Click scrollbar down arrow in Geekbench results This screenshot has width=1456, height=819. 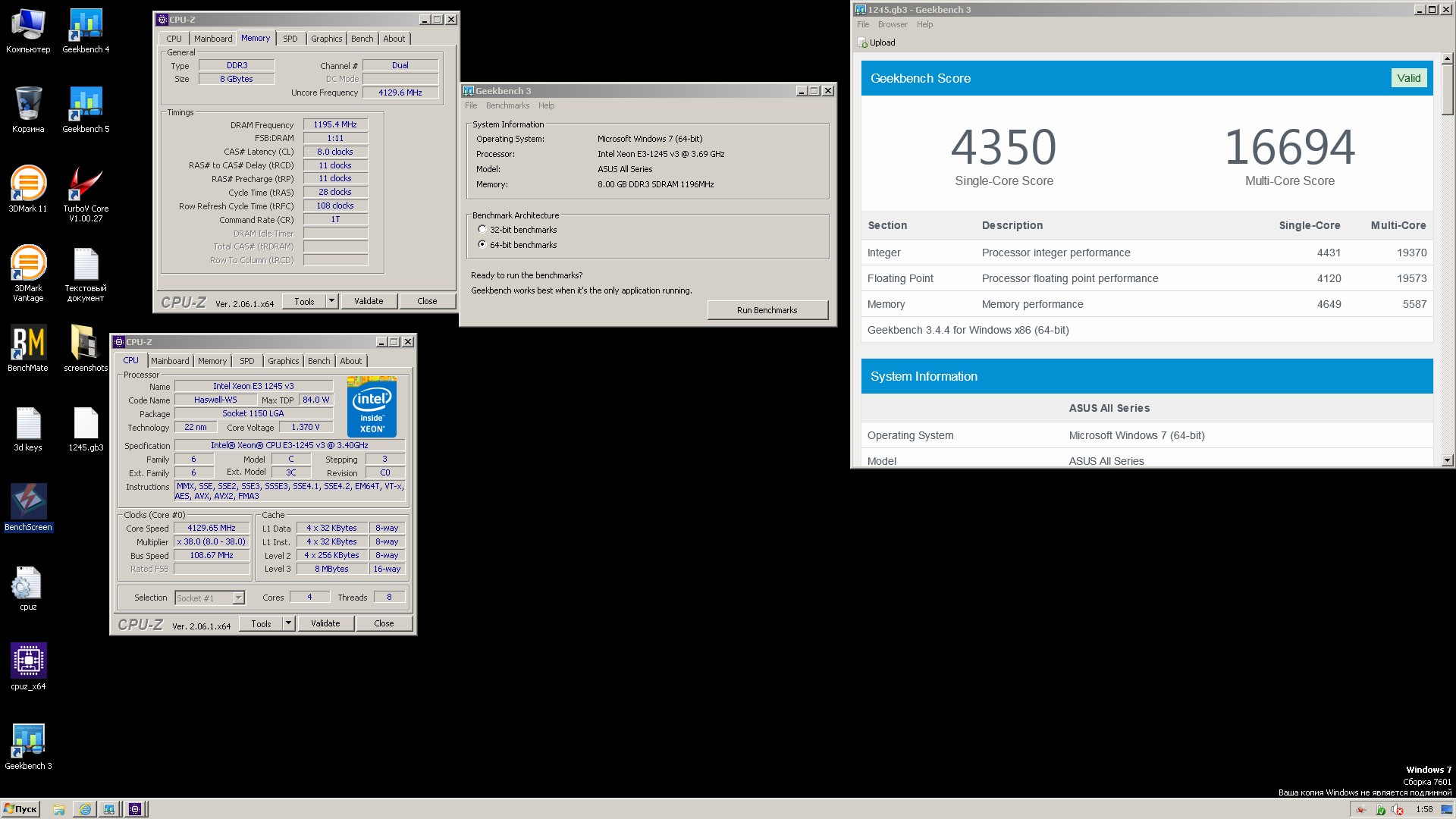click(x=1447, y=460)
